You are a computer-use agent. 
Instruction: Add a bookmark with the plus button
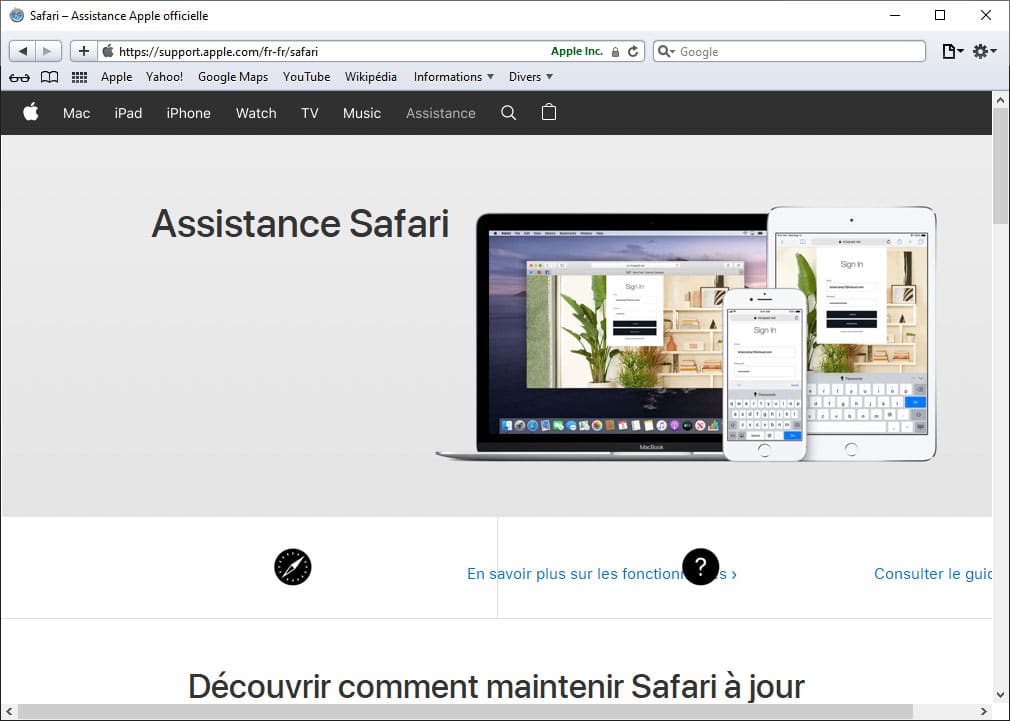[x=83, y=51]
